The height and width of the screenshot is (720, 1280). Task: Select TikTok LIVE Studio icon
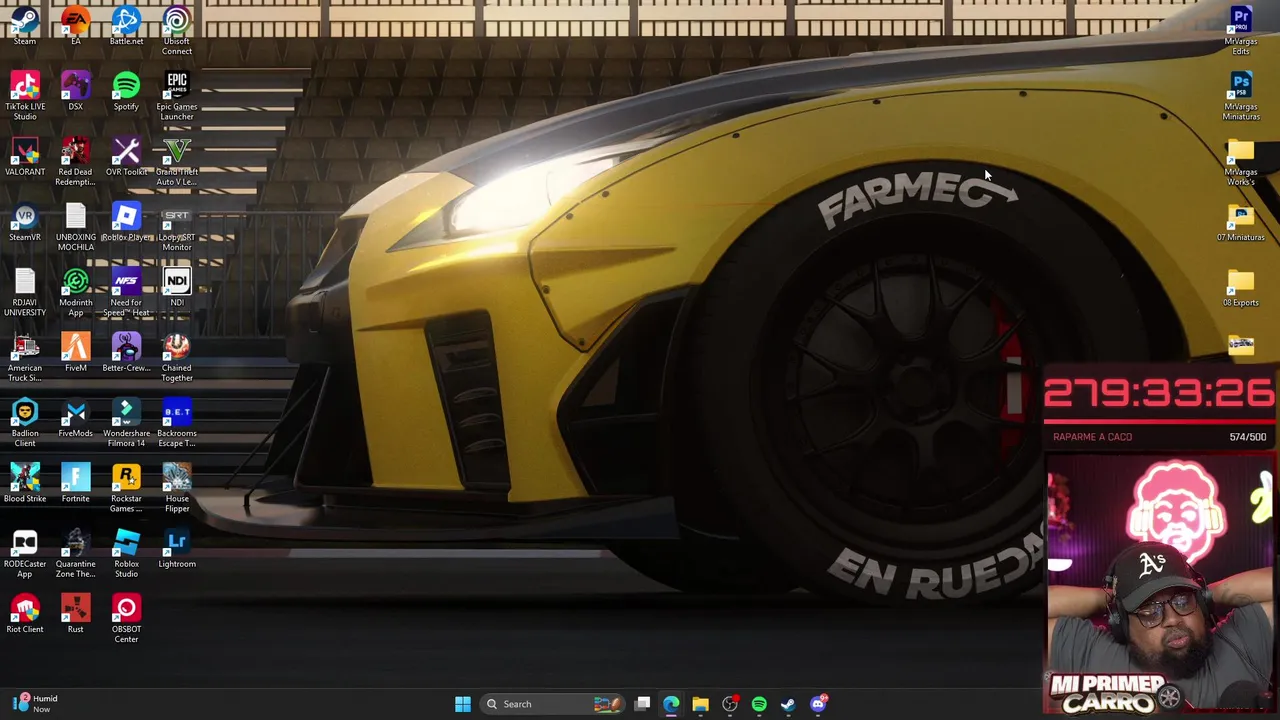[x=25, y=95]
